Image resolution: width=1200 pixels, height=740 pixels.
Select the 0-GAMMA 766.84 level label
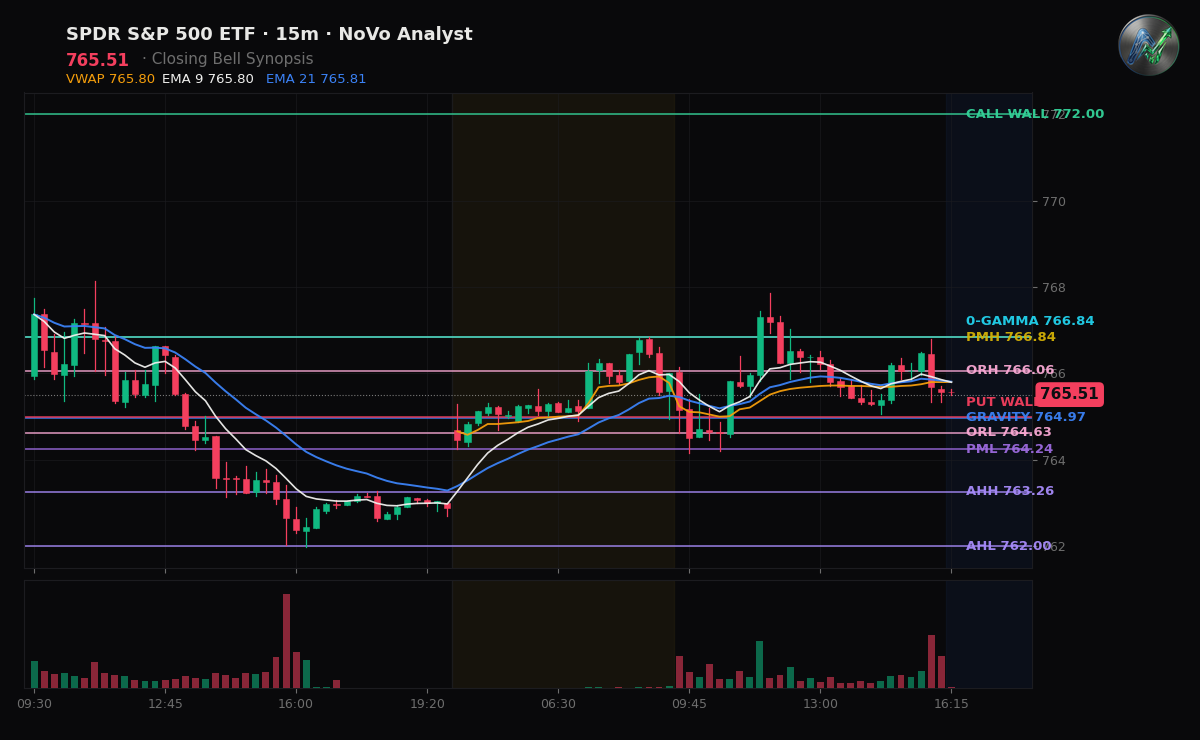(x=1030, y=321)
